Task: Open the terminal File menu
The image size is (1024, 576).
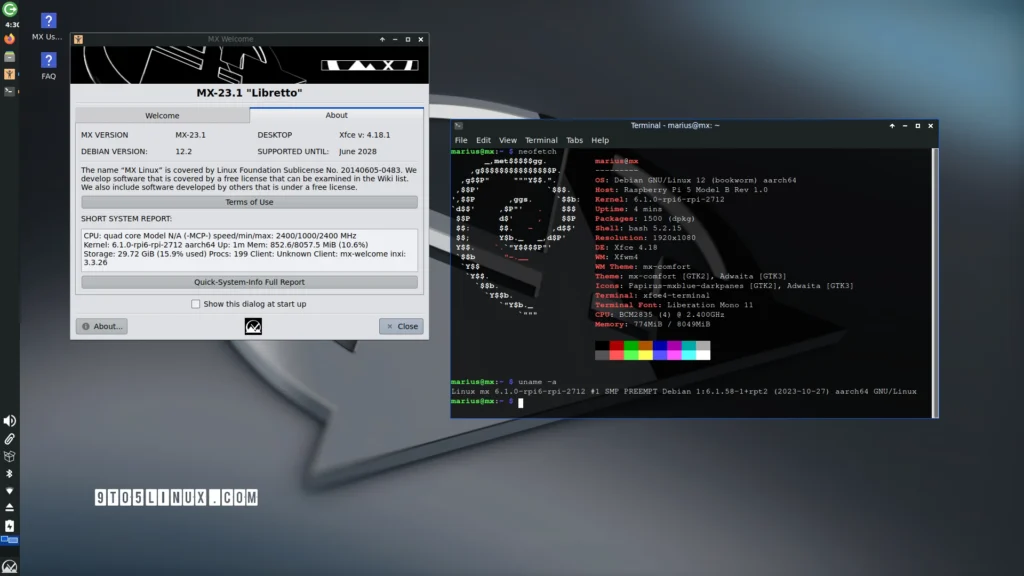Action: (x=461, y=140)
